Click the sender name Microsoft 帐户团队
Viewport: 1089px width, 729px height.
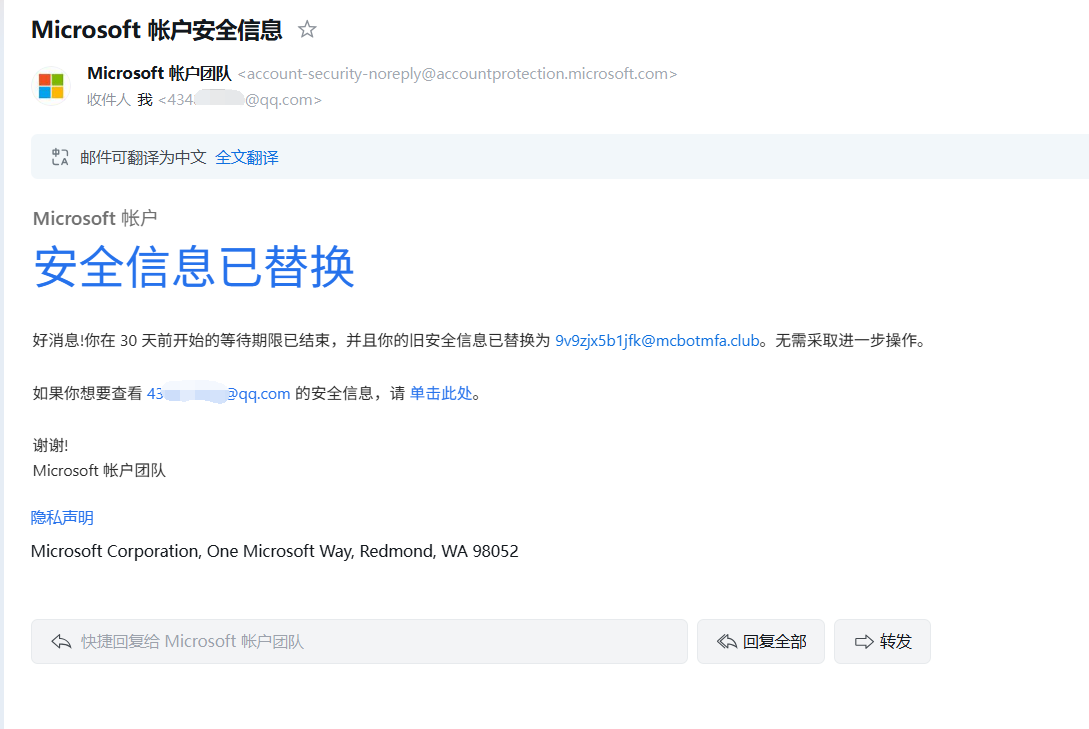tap(159, 72)
